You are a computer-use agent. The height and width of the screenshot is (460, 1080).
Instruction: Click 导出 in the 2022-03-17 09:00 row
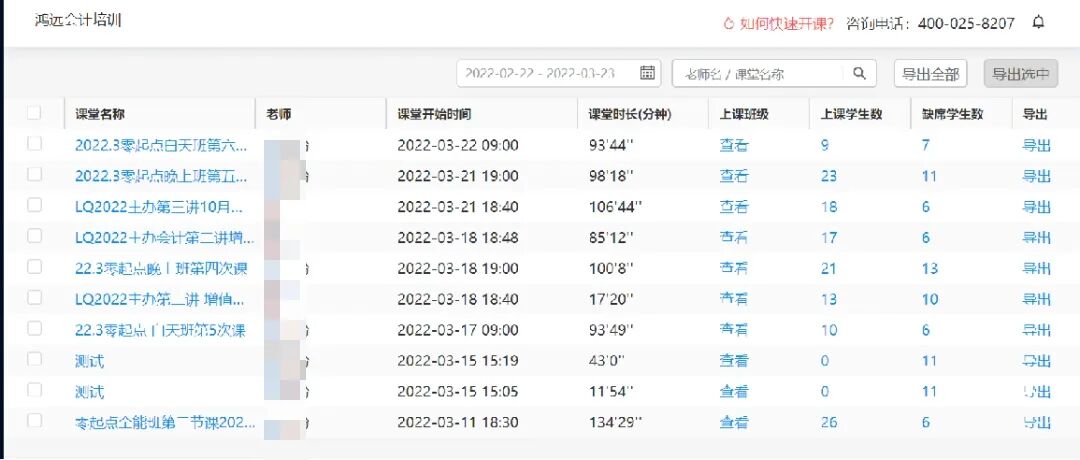1037,331
